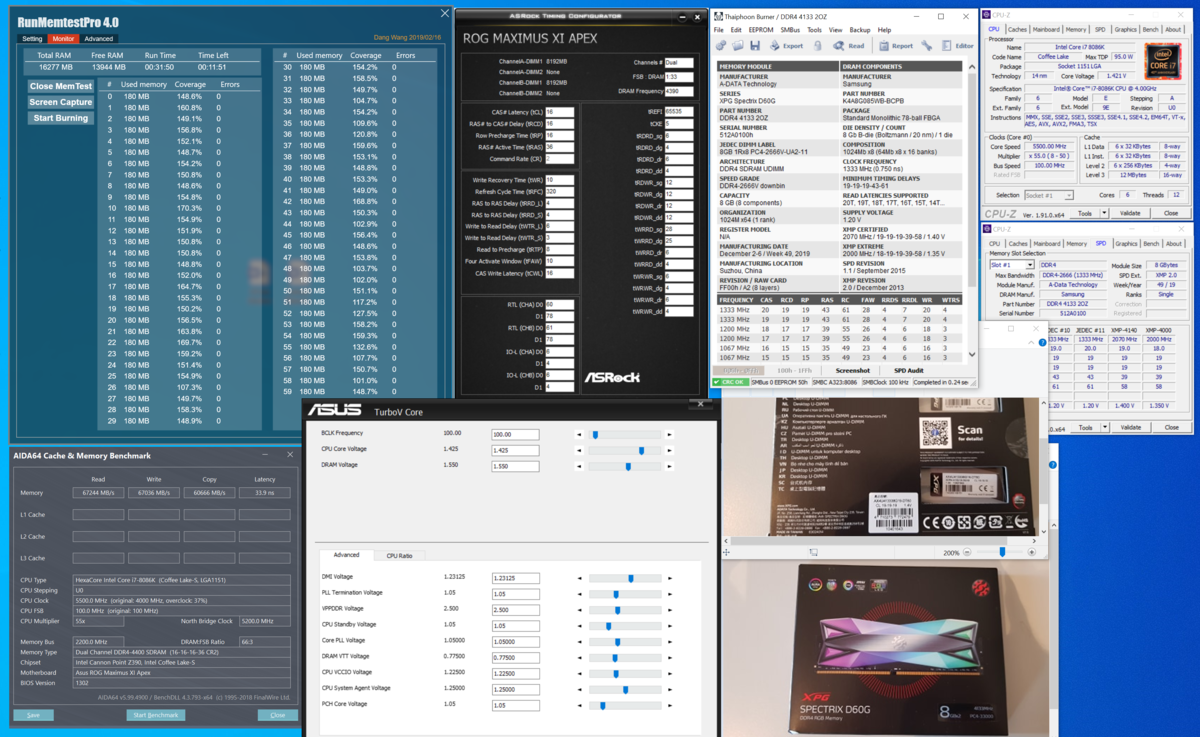The width and height of the screenshot is (1200, 737).
Task: Click the QR code in the photo viewer
Action: click(934, 433)
